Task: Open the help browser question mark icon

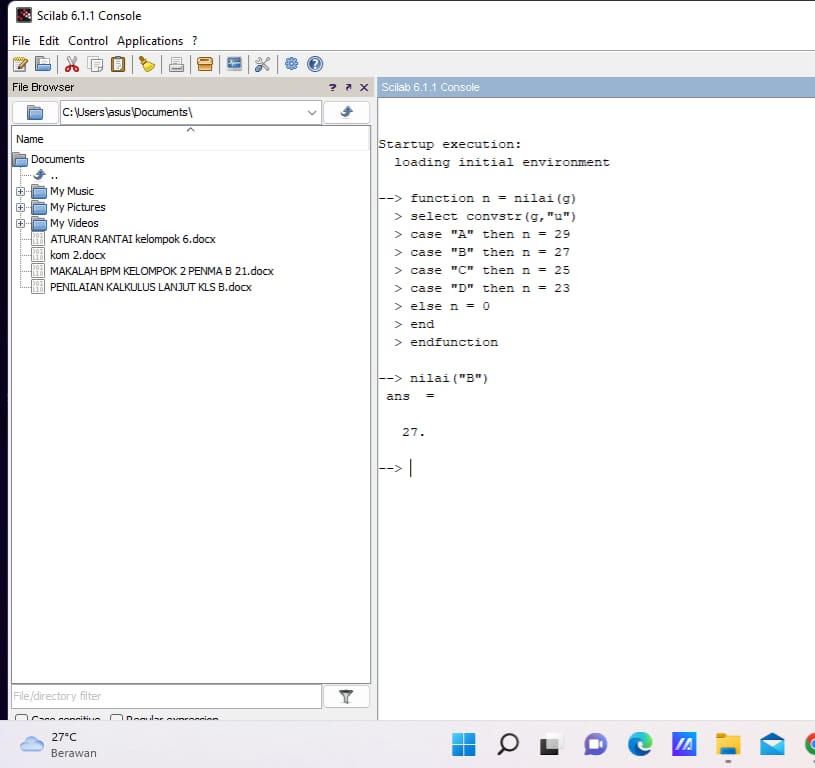Action: [x=315, y=64]
